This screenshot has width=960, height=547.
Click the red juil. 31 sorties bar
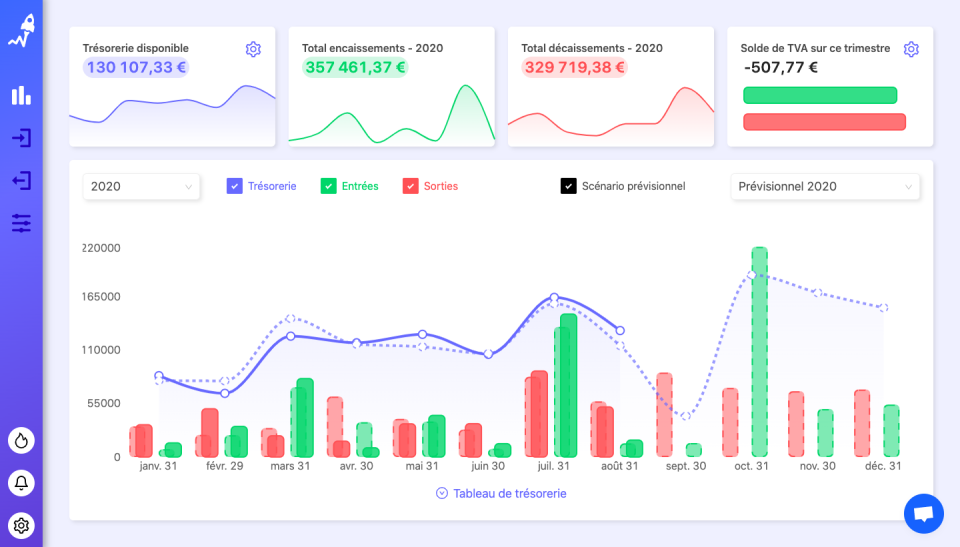(539, 414)
